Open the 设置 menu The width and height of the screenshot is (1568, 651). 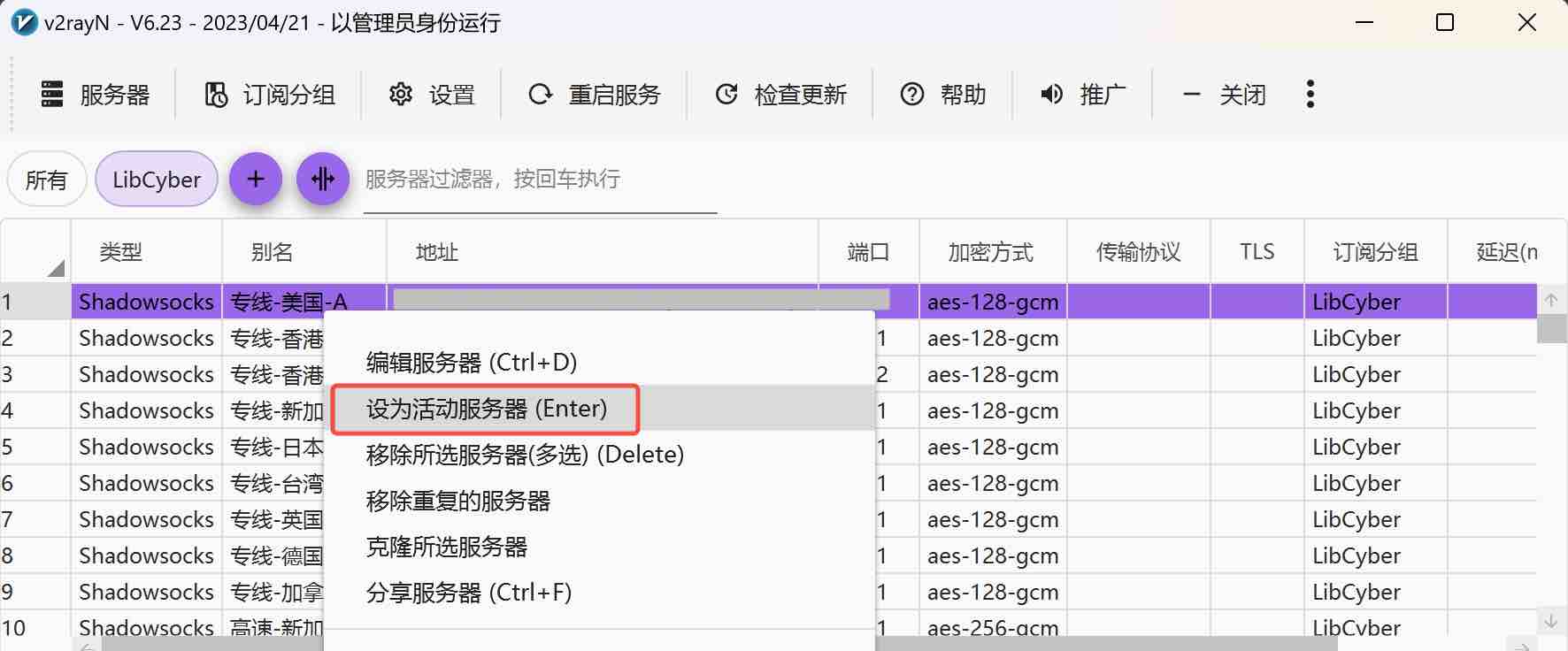click(x=432, y=95)
